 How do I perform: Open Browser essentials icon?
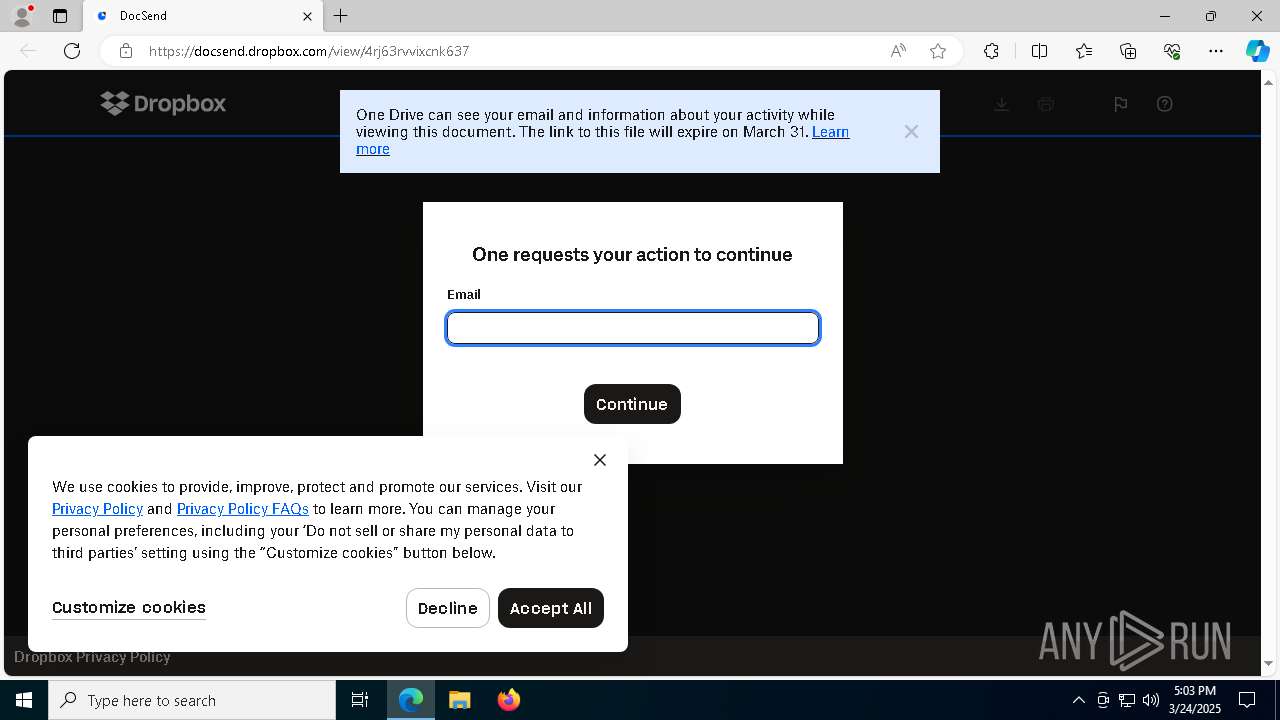click(1172, 51)
